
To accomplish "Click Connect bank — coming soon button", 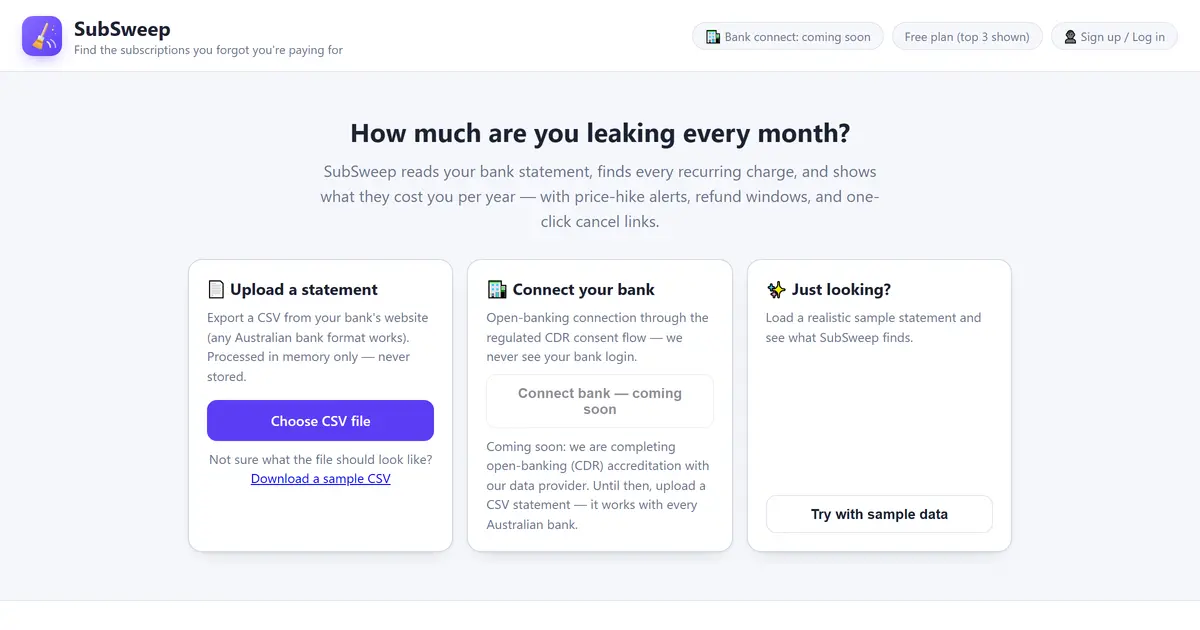I will 600,401.
